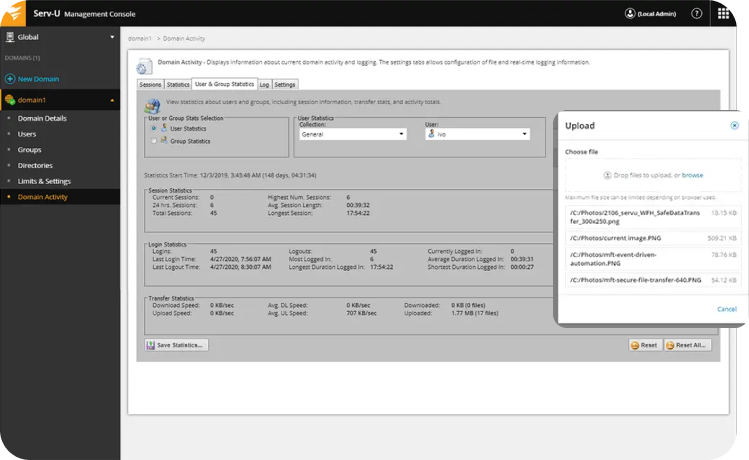The height and width of the screenshot is (460, 749).
Task: Click the Reset button
Action: [x=645, y=345]
